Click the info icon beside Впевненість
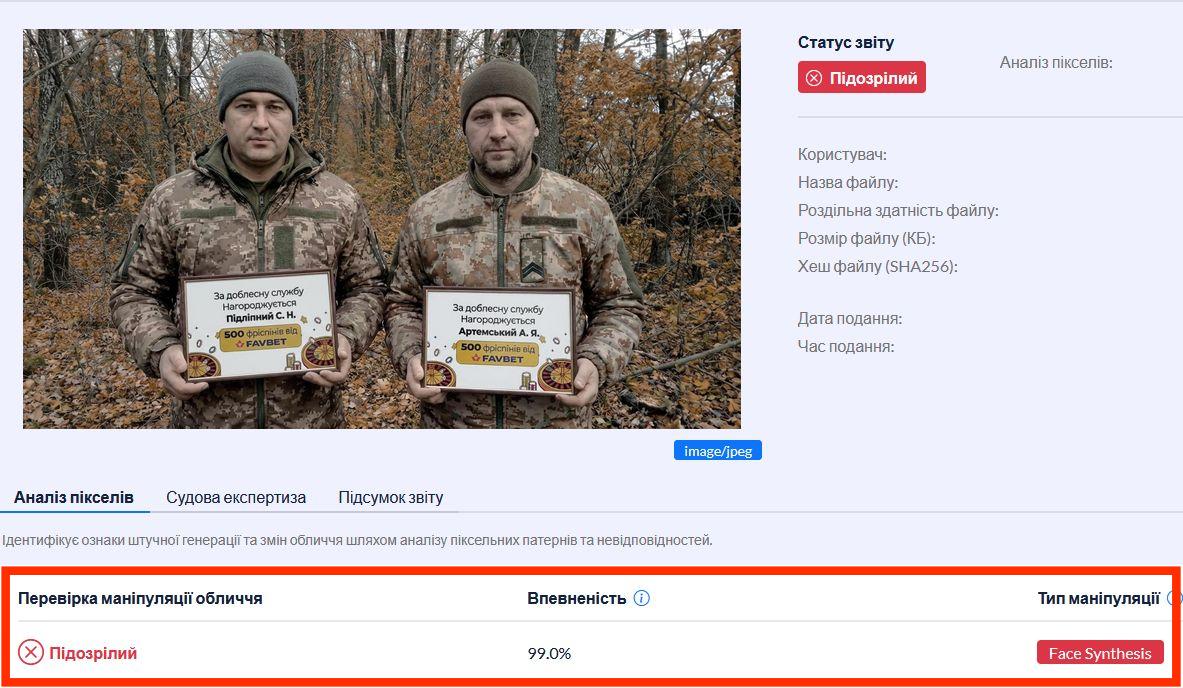 pyautogui.click(x=641, y=598)
